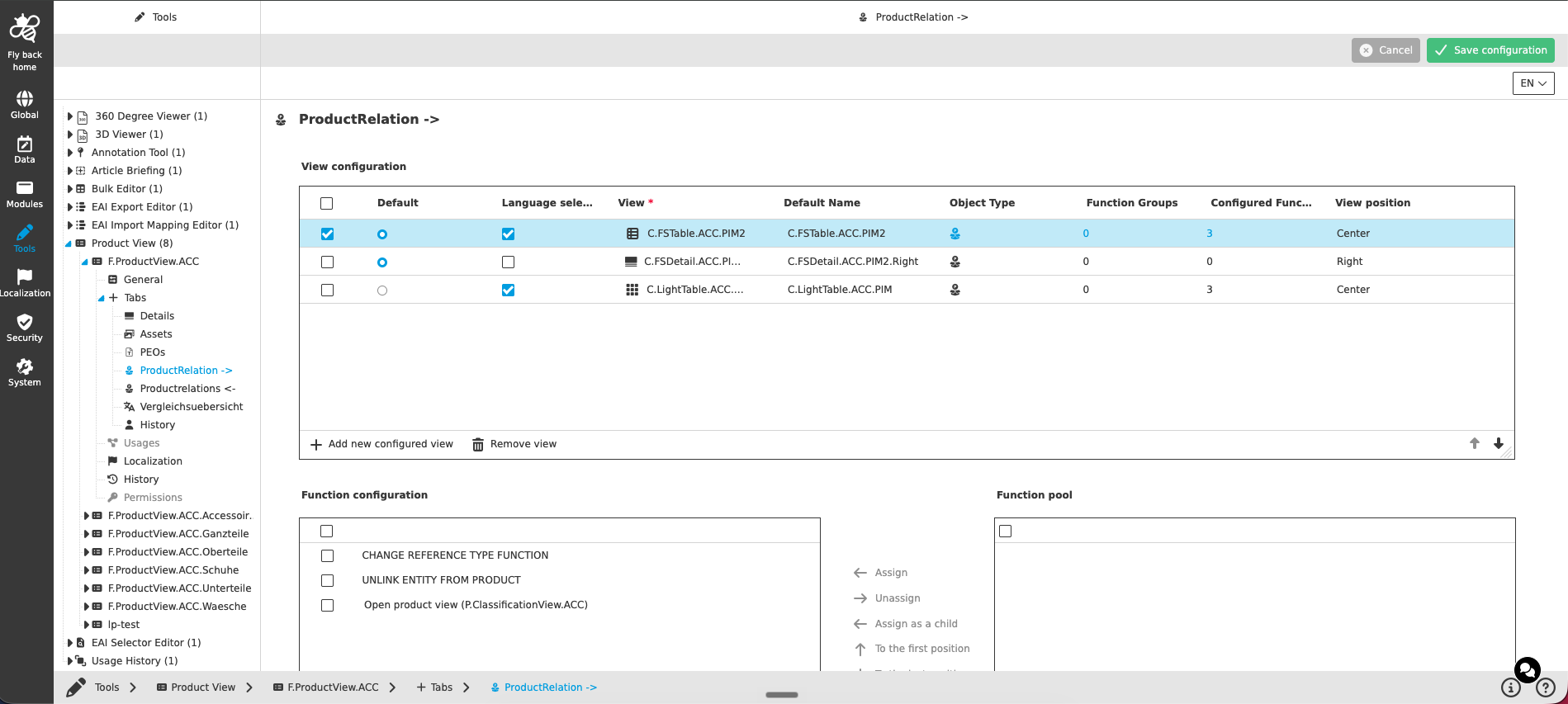
Task: Collapse the Tabs tree node
Action: click(x=102, y=298)
